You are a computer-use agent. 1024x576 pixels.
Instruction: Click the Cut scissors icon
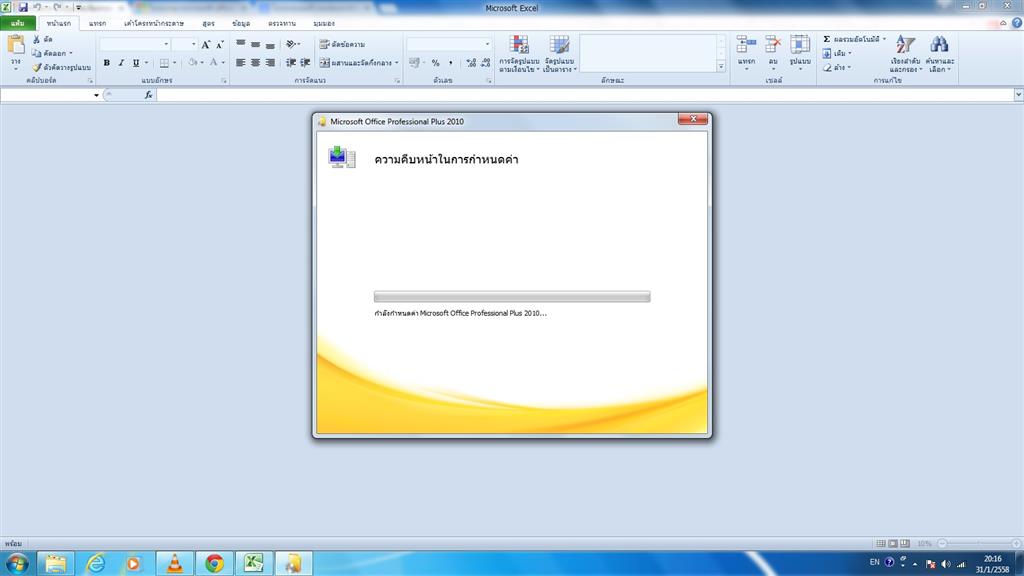(37, 39)
